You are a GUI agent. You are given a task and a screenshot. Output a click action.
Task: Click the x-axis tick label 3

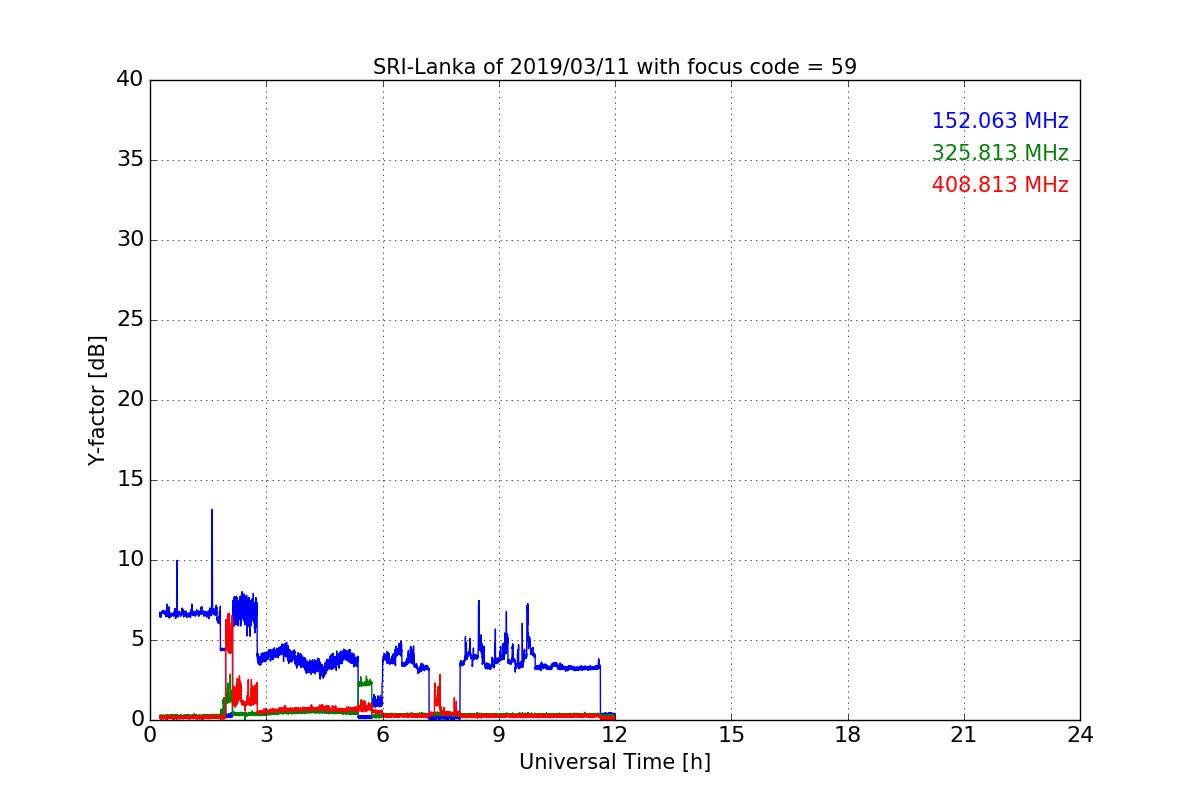tap(266, 734)
